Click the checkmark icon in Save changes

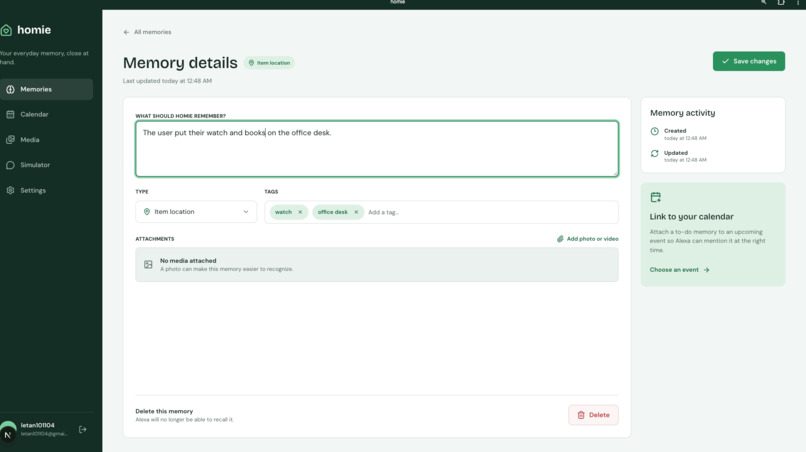tap(725, 61)
